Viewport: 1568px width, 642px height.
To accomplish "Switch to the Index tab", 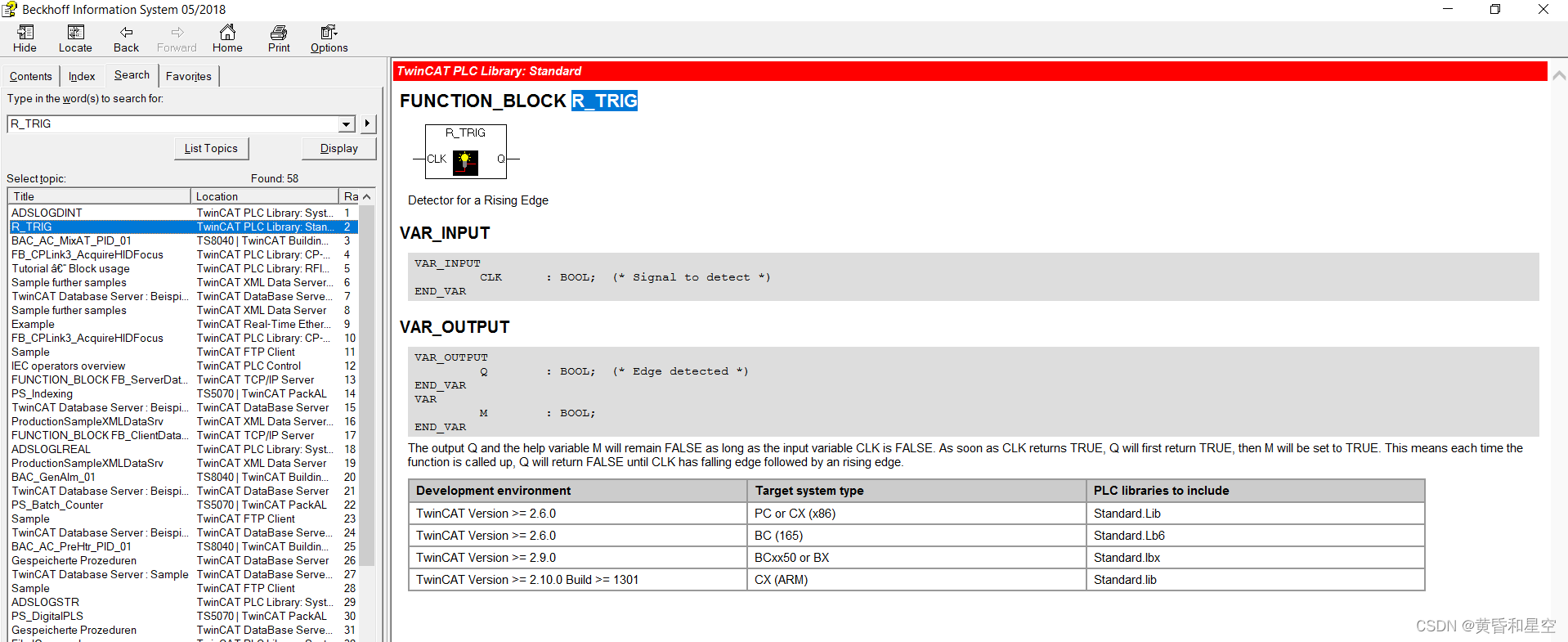I will tap(82, 76).
